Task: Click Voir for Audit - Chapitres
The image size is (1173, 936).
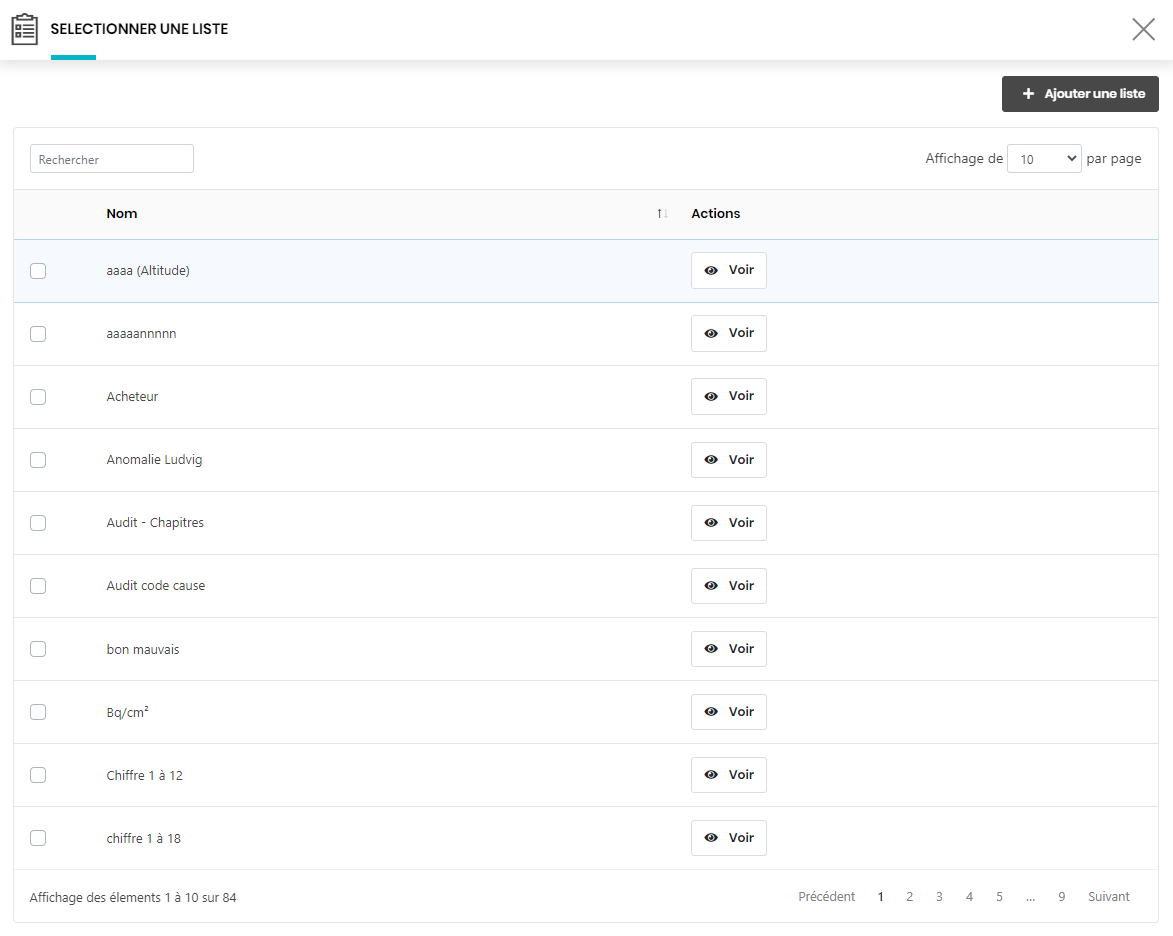Action: [x=728, y=523]
